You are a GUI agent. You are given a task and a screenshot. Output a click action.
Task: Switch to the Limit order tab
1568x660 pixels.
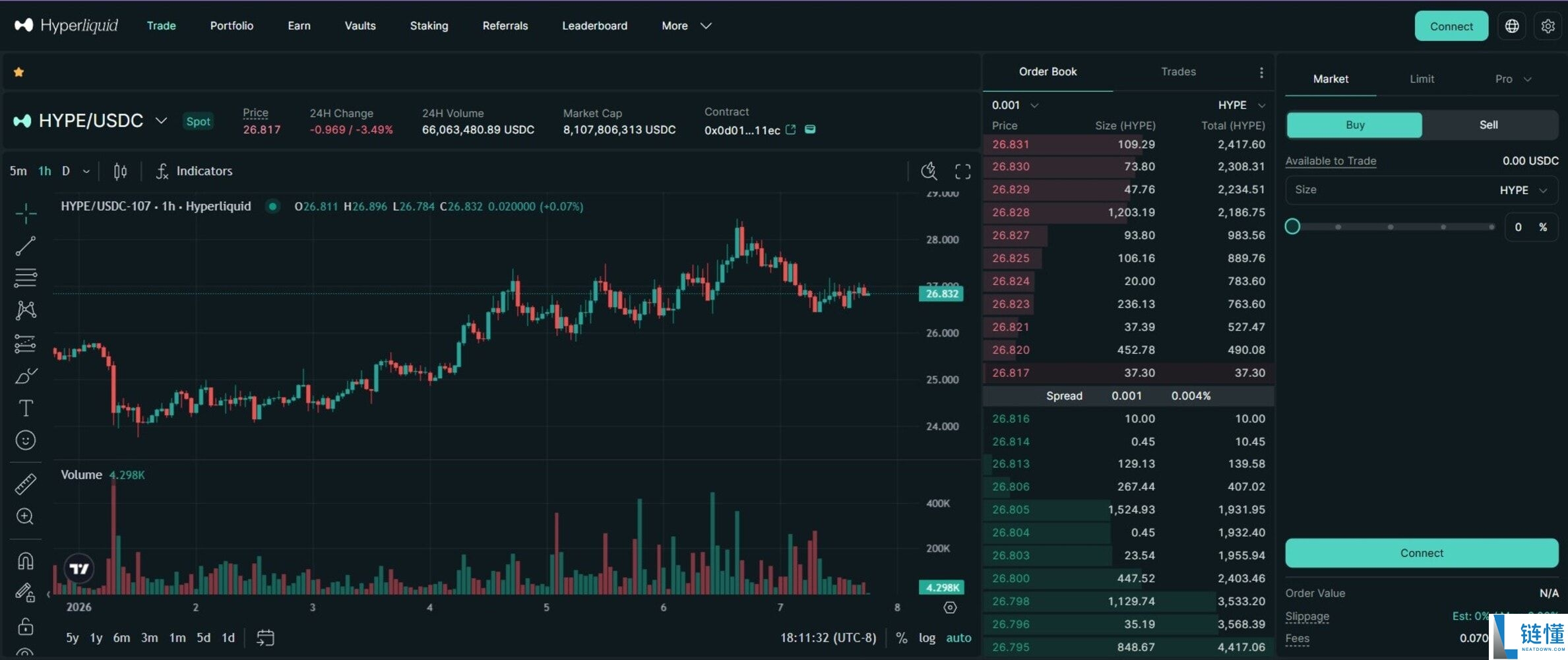tap(1422, 79)
